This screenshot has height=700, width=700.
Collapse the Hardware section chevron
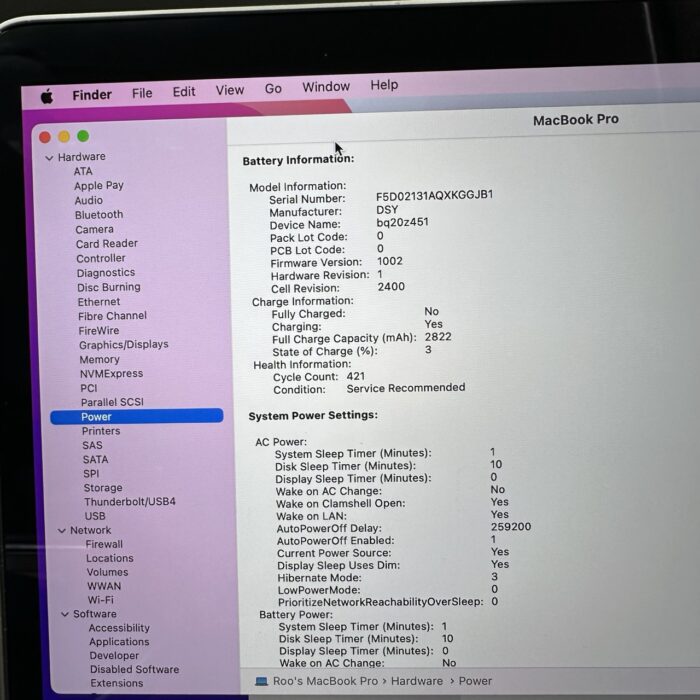(49, 158)
